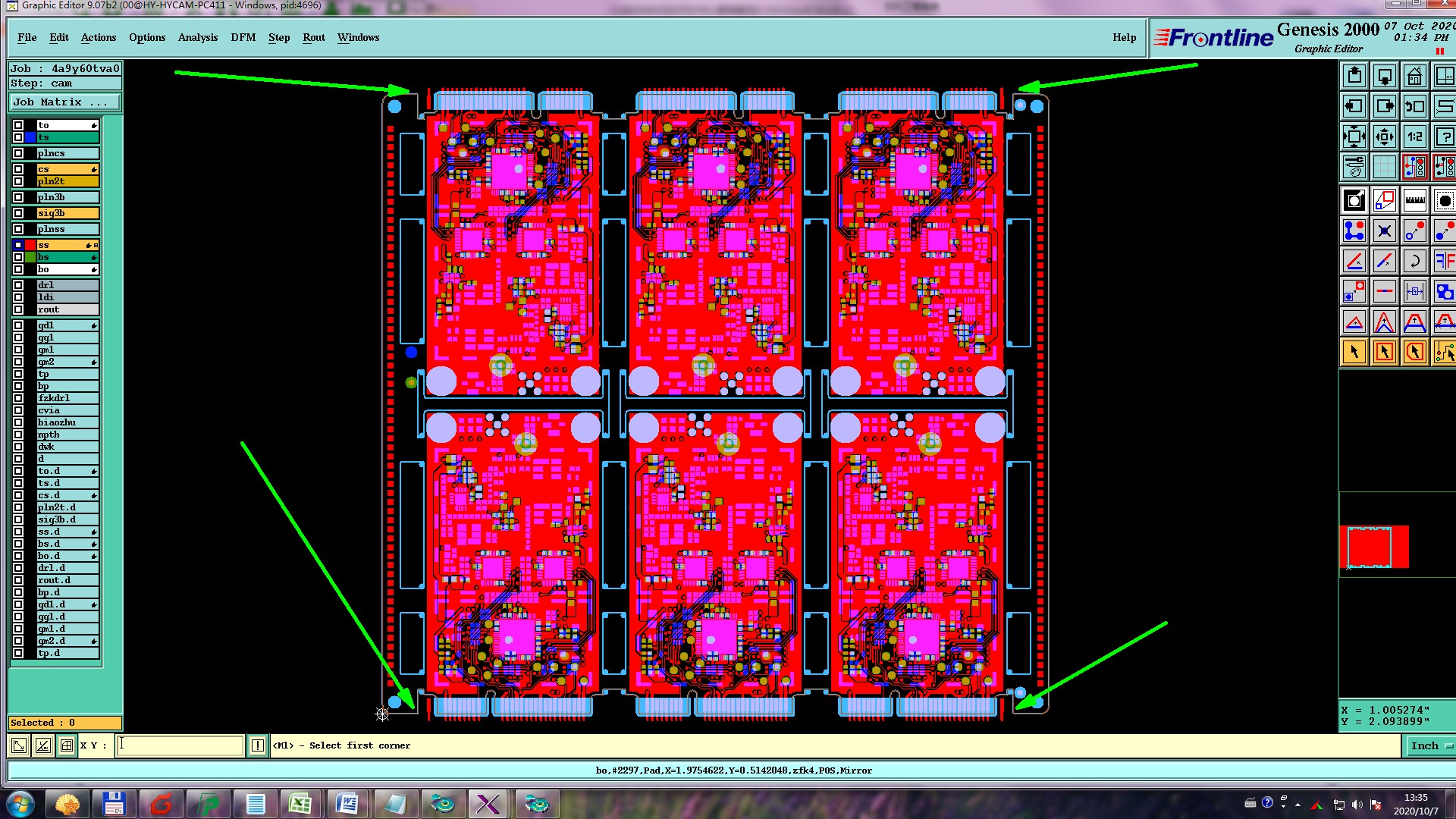Enable the 'rout' layer checkbox

18,309
